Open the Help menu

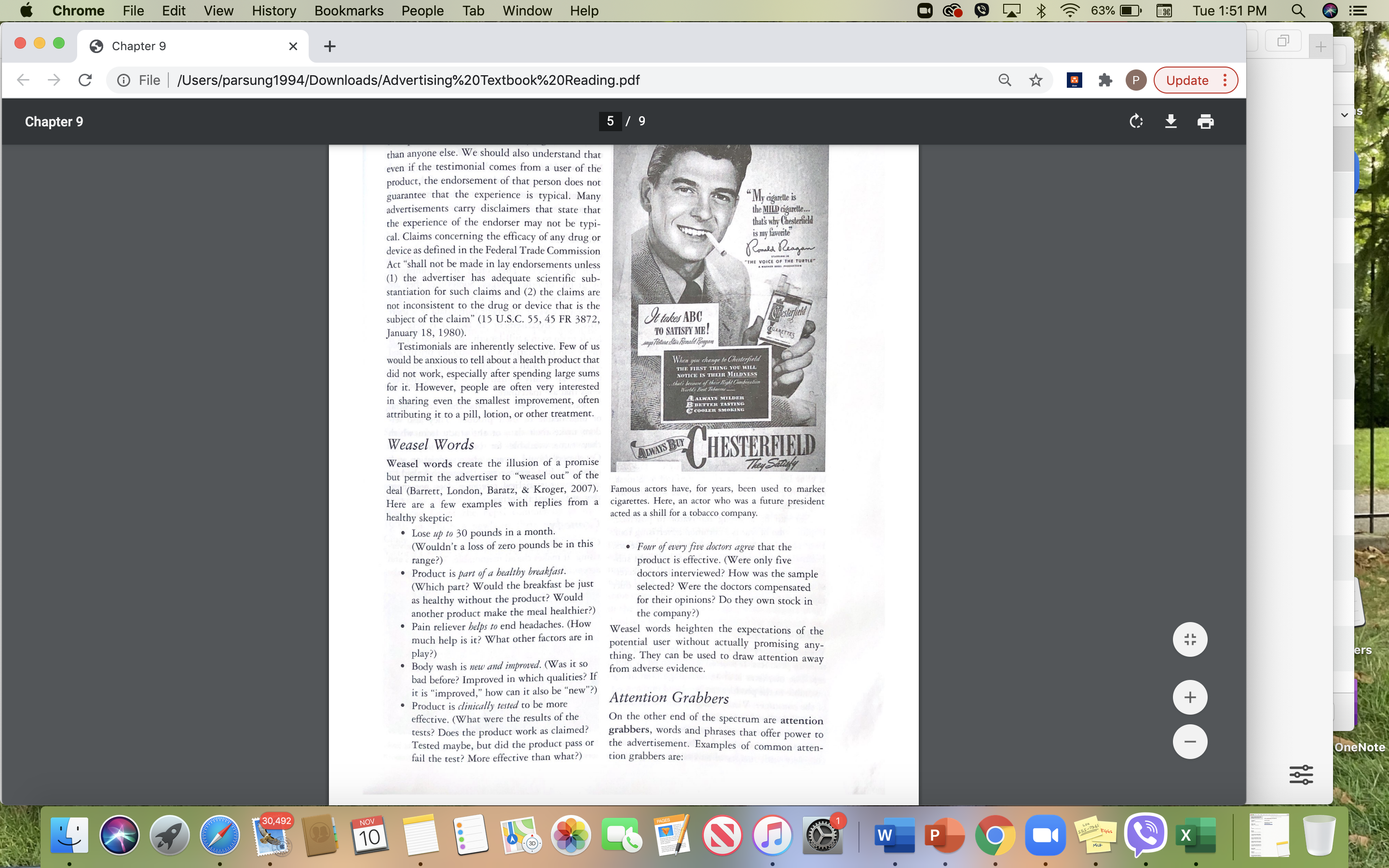(584, 10)
